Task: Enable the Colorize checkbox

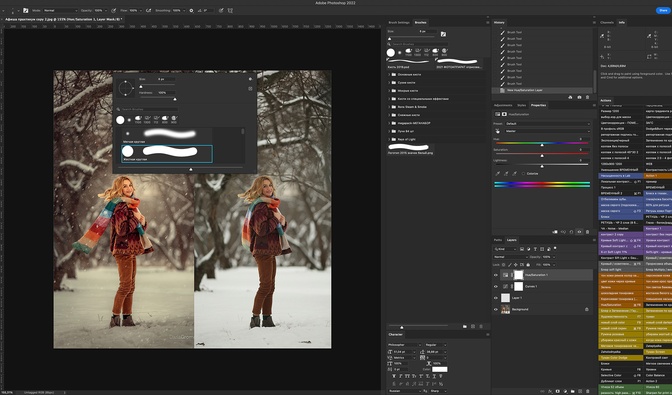Action: pos(523,174)
